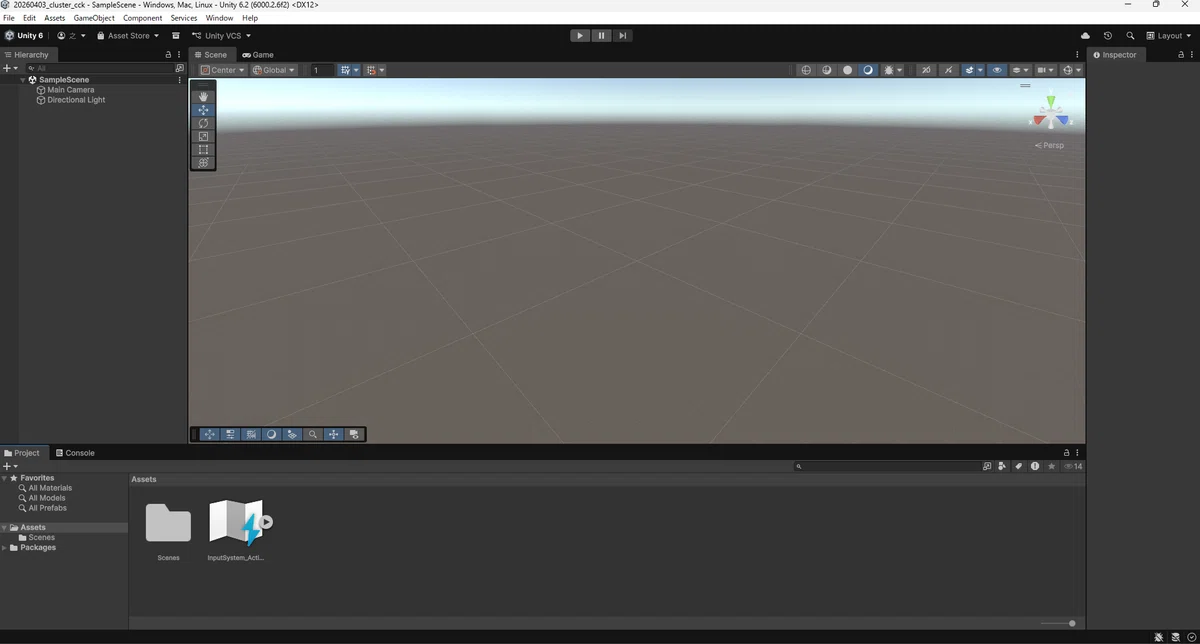Open the account dropdown
The width and height of the screenshot is (1200, 644).
[71, 36]
